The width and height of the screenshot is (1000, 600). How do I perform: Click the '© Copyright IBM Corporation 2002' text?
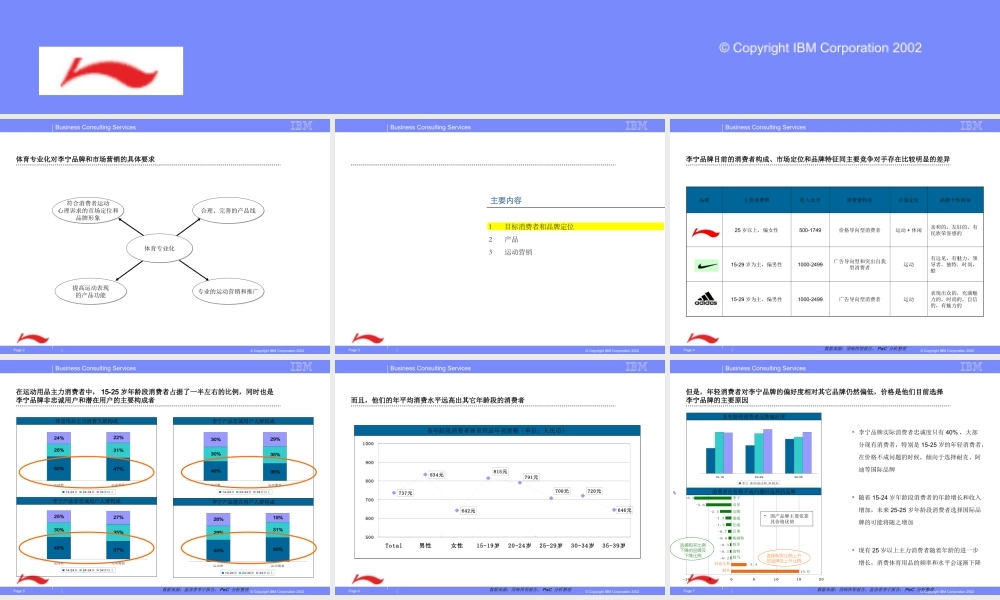click(x=820, y=47)
